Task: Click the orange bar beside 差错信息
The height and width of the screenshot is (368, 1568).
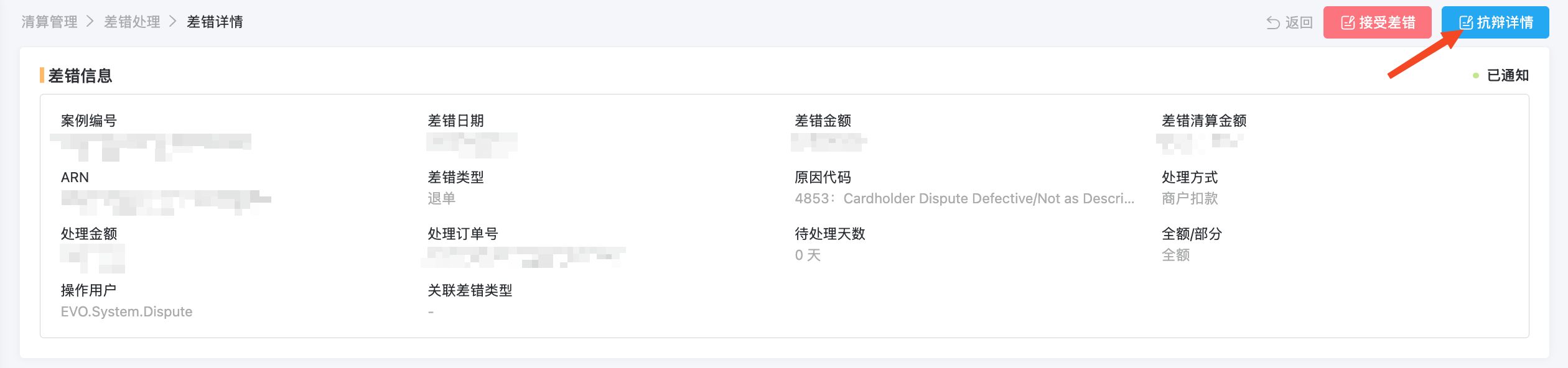Action: click(x=42, y=75)
